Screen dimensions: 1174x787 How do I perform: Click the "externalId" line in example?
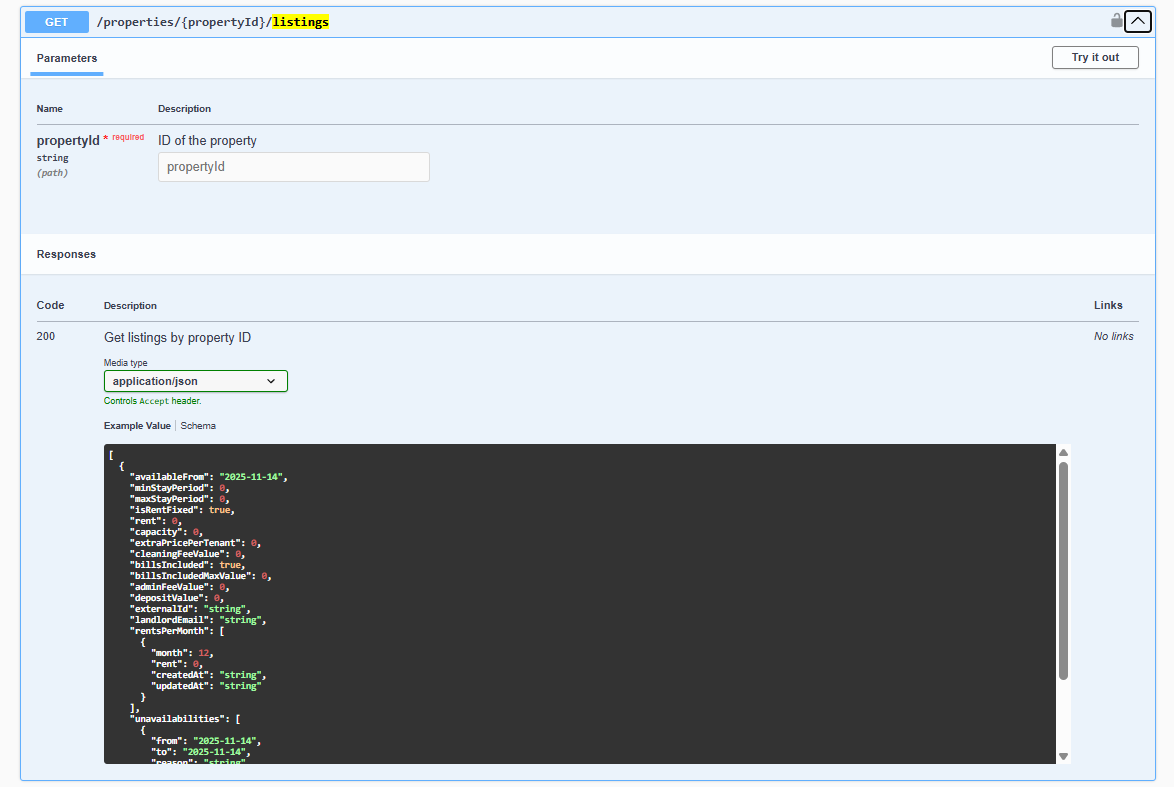coord(190,610)
